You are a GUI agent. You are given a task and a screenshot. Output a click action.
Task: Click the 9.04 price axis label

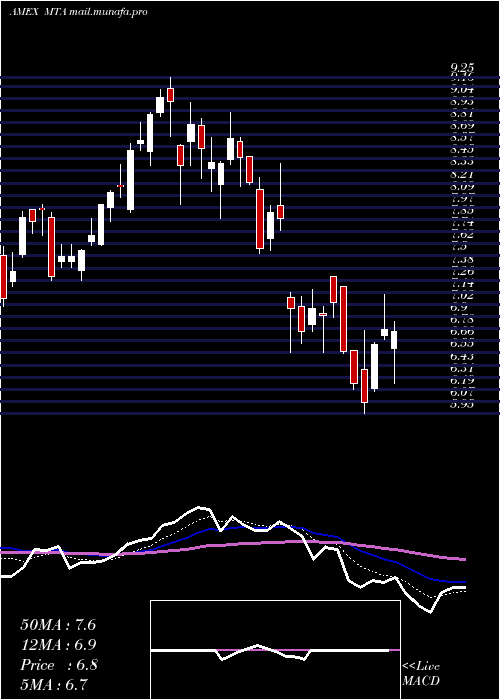(x=462, y=90)
